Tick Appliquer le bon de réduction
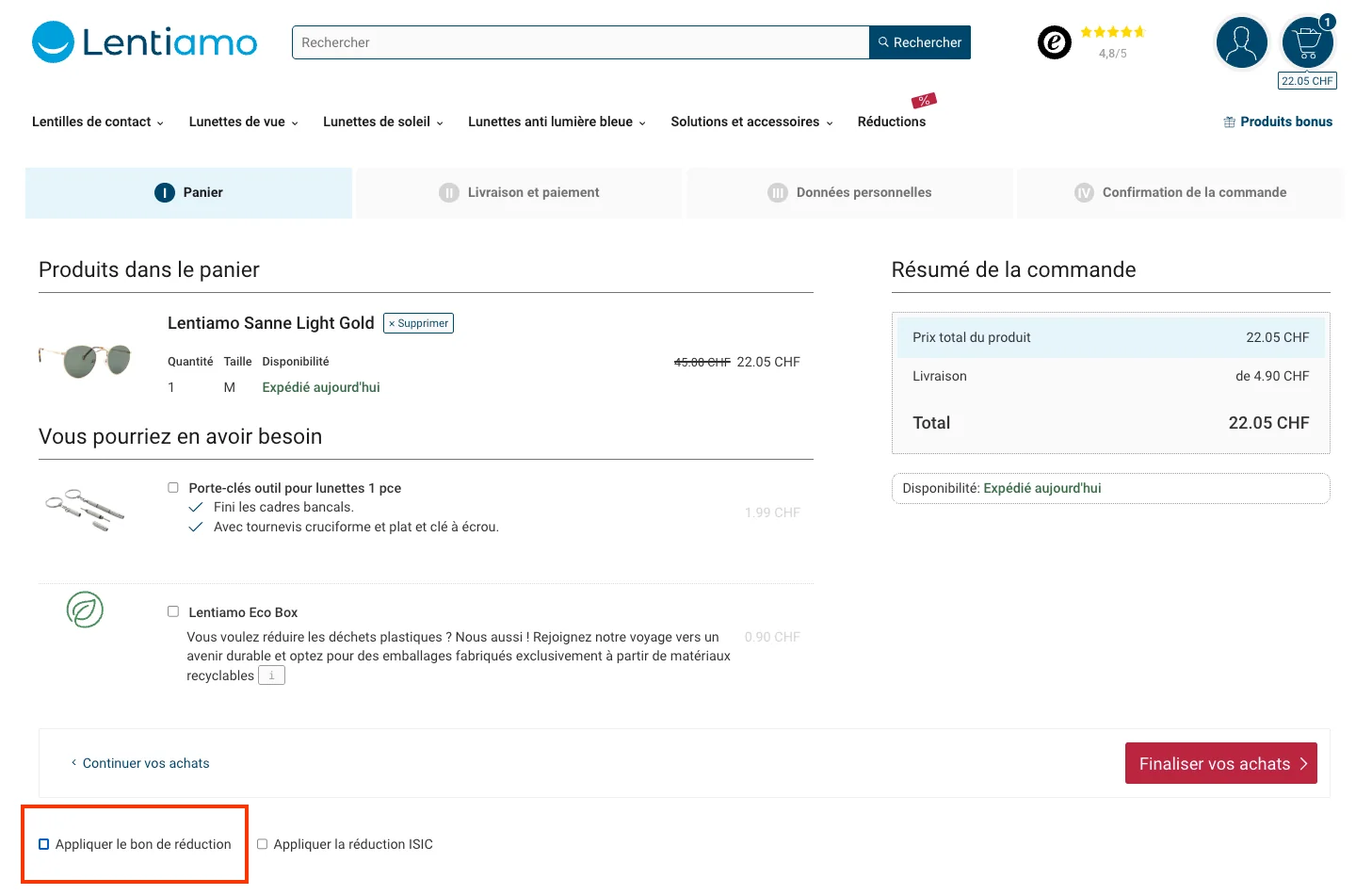Image resolution: width=1372 pixels, height=895 pixels. coord(43,844)
